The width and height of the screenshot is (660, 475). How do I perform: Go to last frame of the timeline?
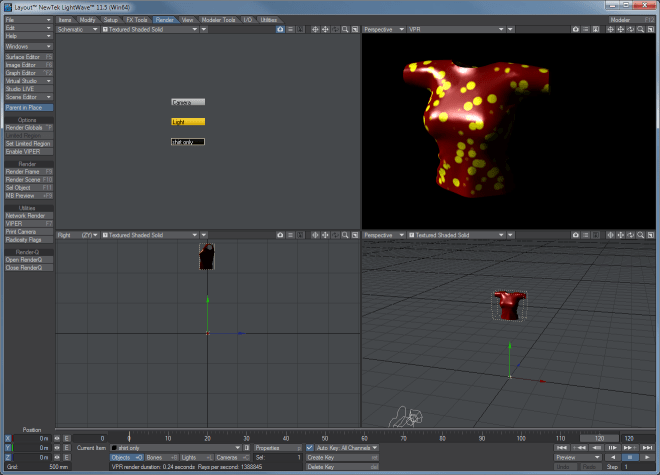[647, 448]
